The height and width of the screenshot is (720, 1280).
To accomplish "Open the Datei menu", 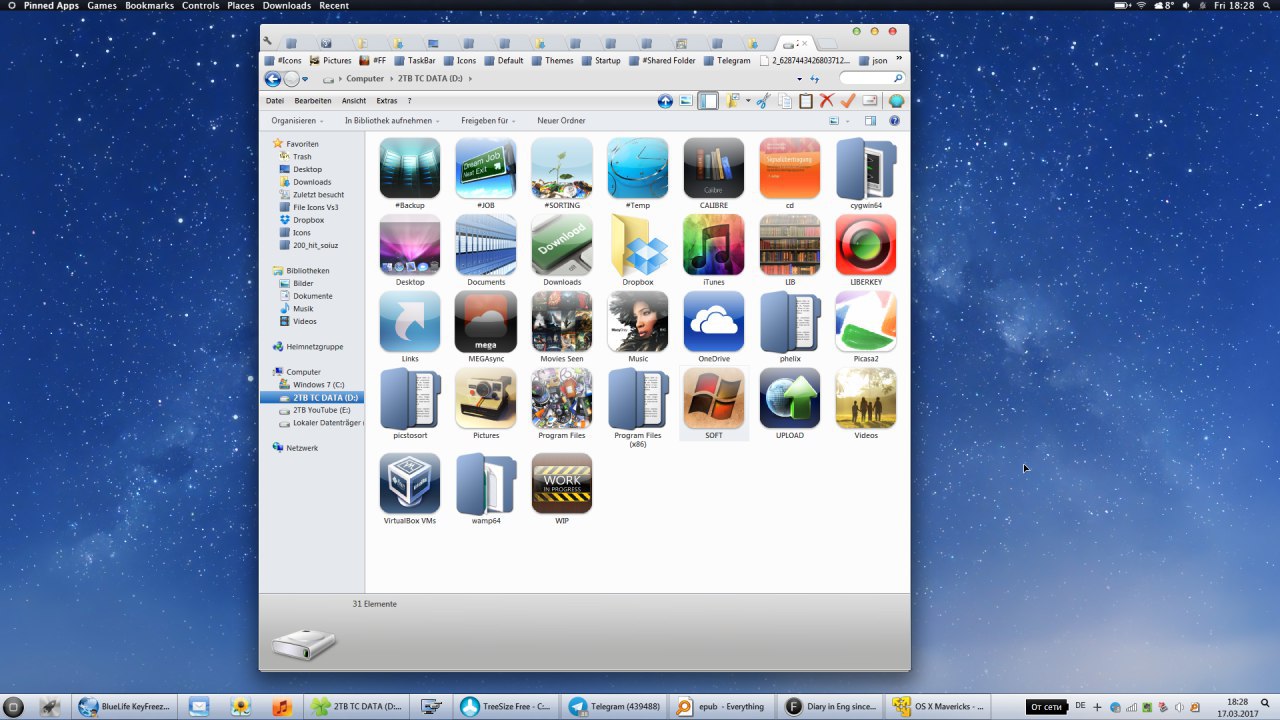I will pos(275,101).
